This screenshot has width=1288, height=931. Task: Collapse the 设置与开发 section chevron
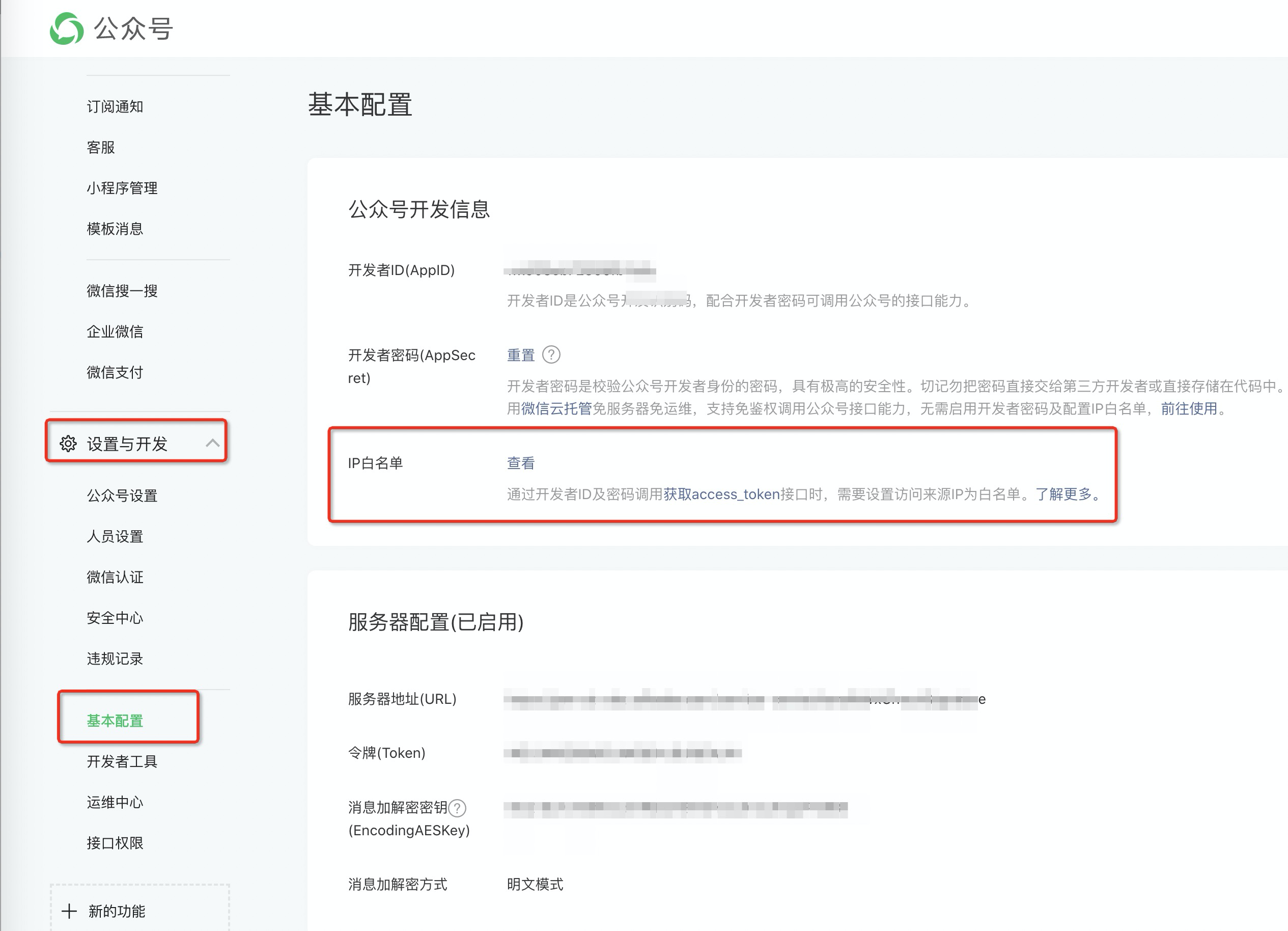tap(212, 443)
